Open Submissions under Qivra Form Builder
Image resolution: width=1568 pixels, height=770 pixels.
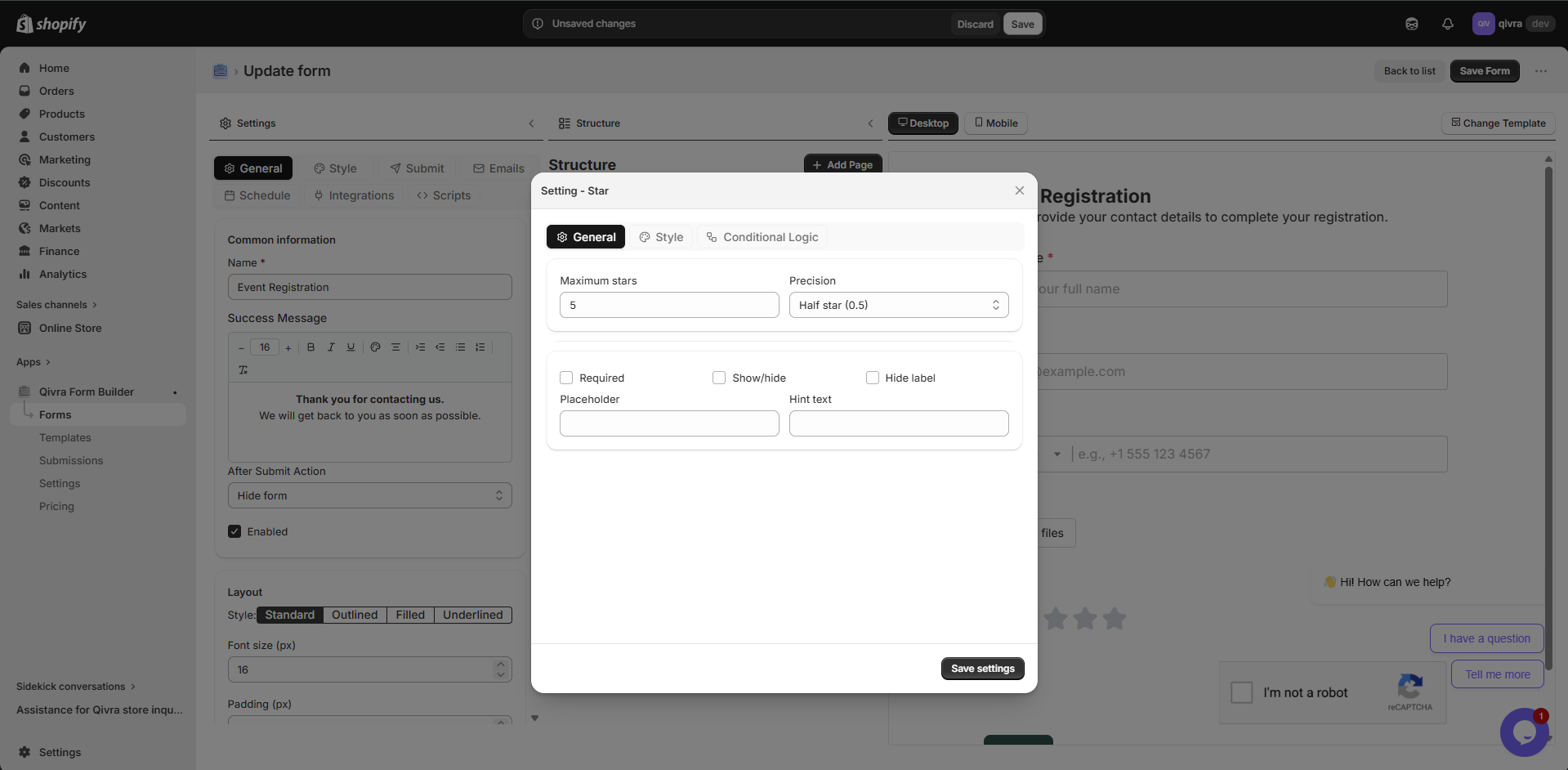(71, 460)
